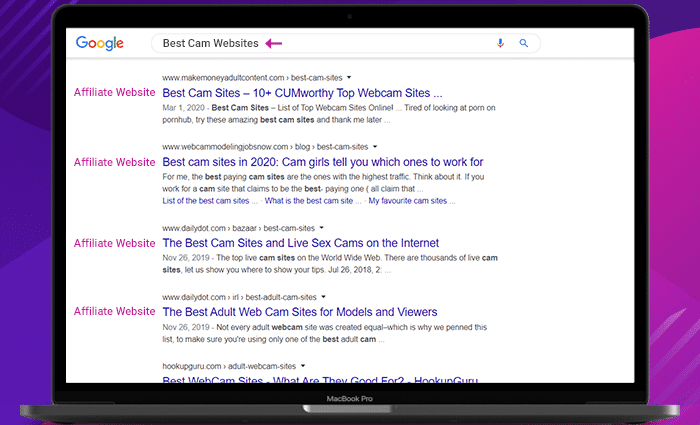Open the 'Best WebCam Sites' HookupGuru result
The image size is (700, 425).
coord(322,379)
